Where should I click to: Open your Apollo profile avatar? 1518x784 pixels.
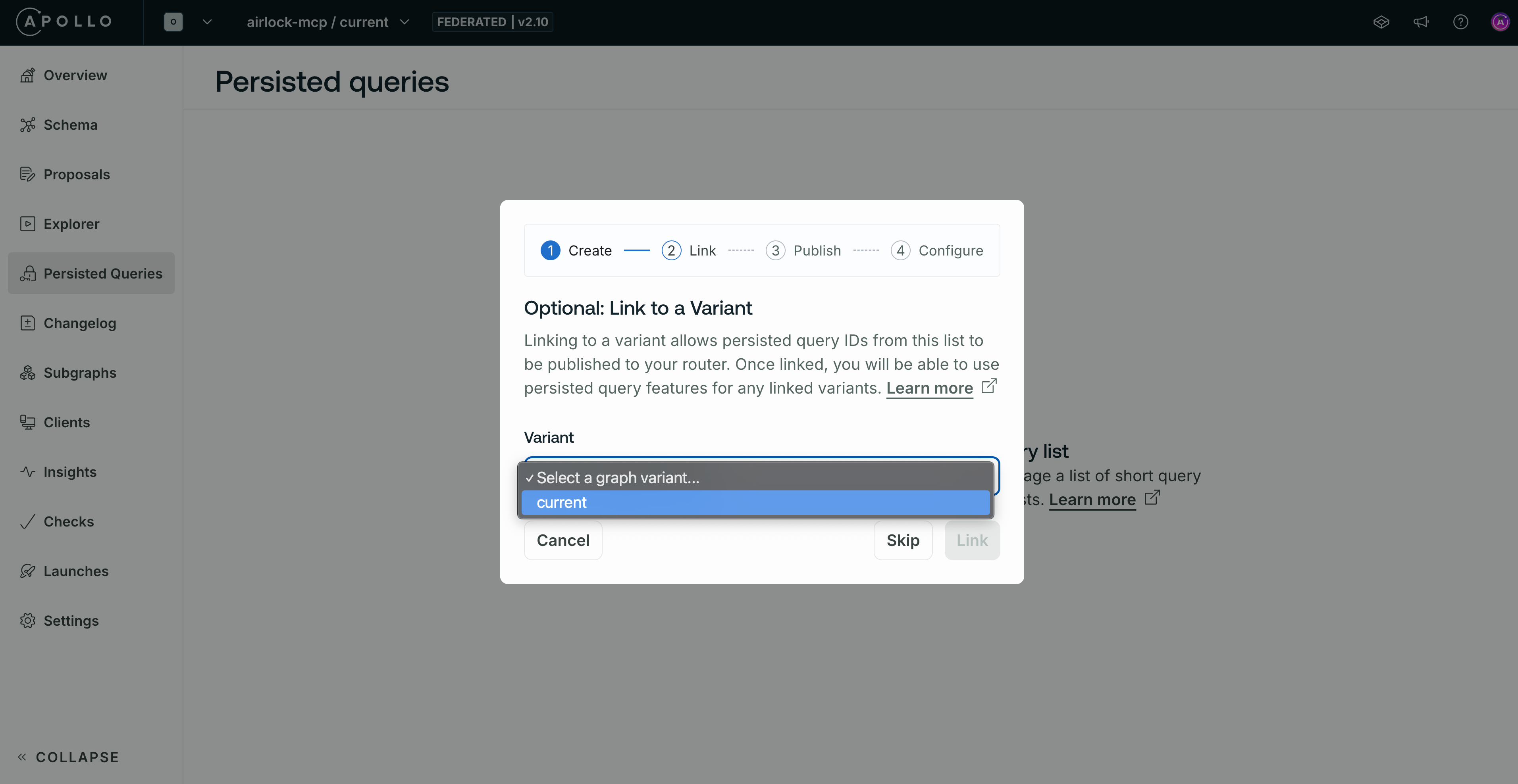click(x=1500, y=22)
